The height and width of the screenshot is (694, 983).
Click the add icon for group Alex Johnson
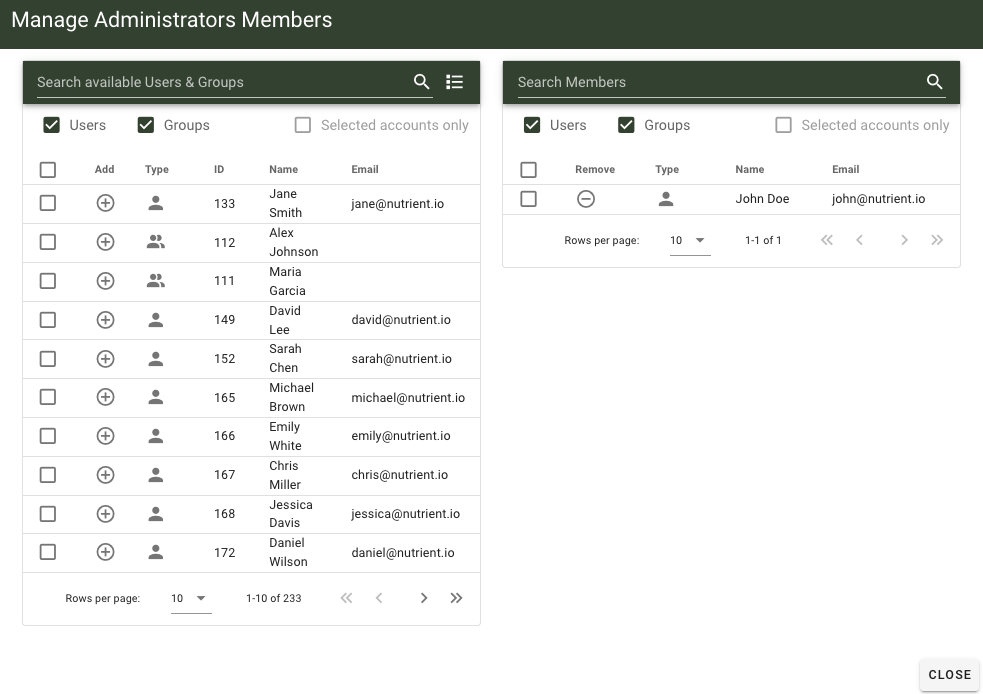pyautogui.click(x=105, y=242)
